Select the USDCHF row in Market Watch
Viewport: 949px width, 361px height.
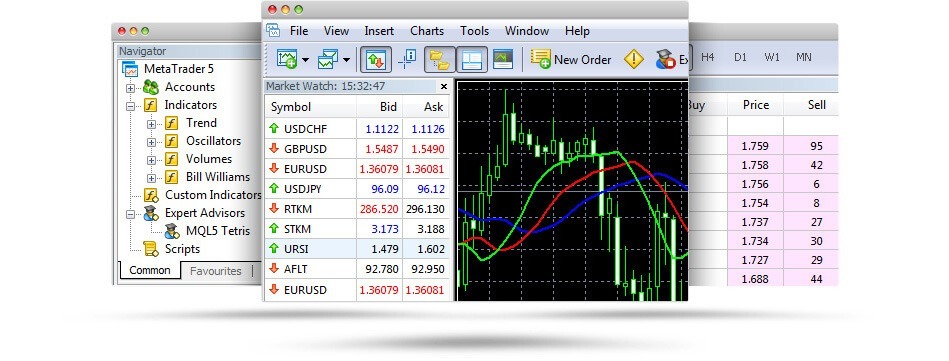pos(358,128)
